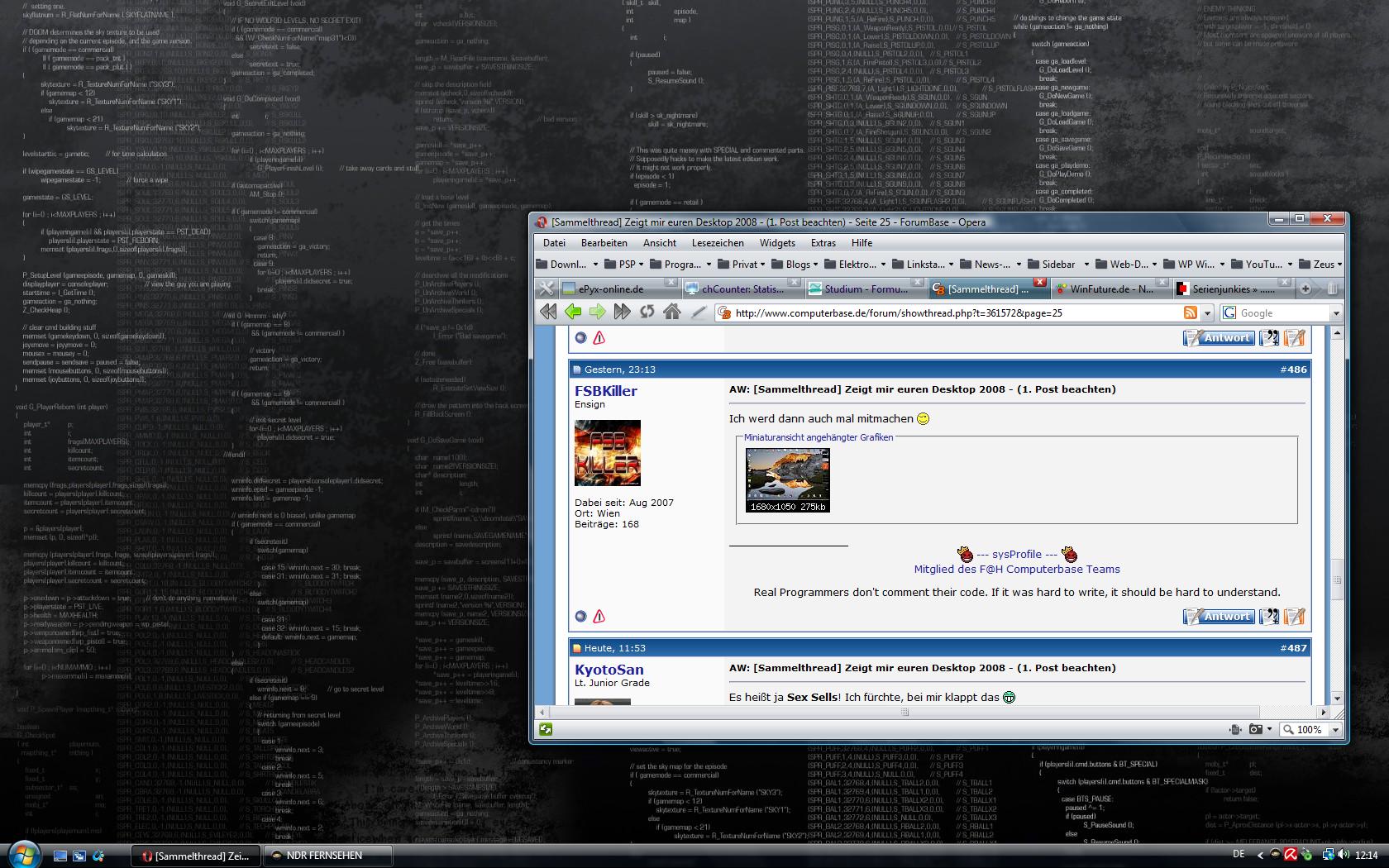1389x868 pixels.
Task: Expand the Downl... bookmarks folder
Action: tap(567, 265)
